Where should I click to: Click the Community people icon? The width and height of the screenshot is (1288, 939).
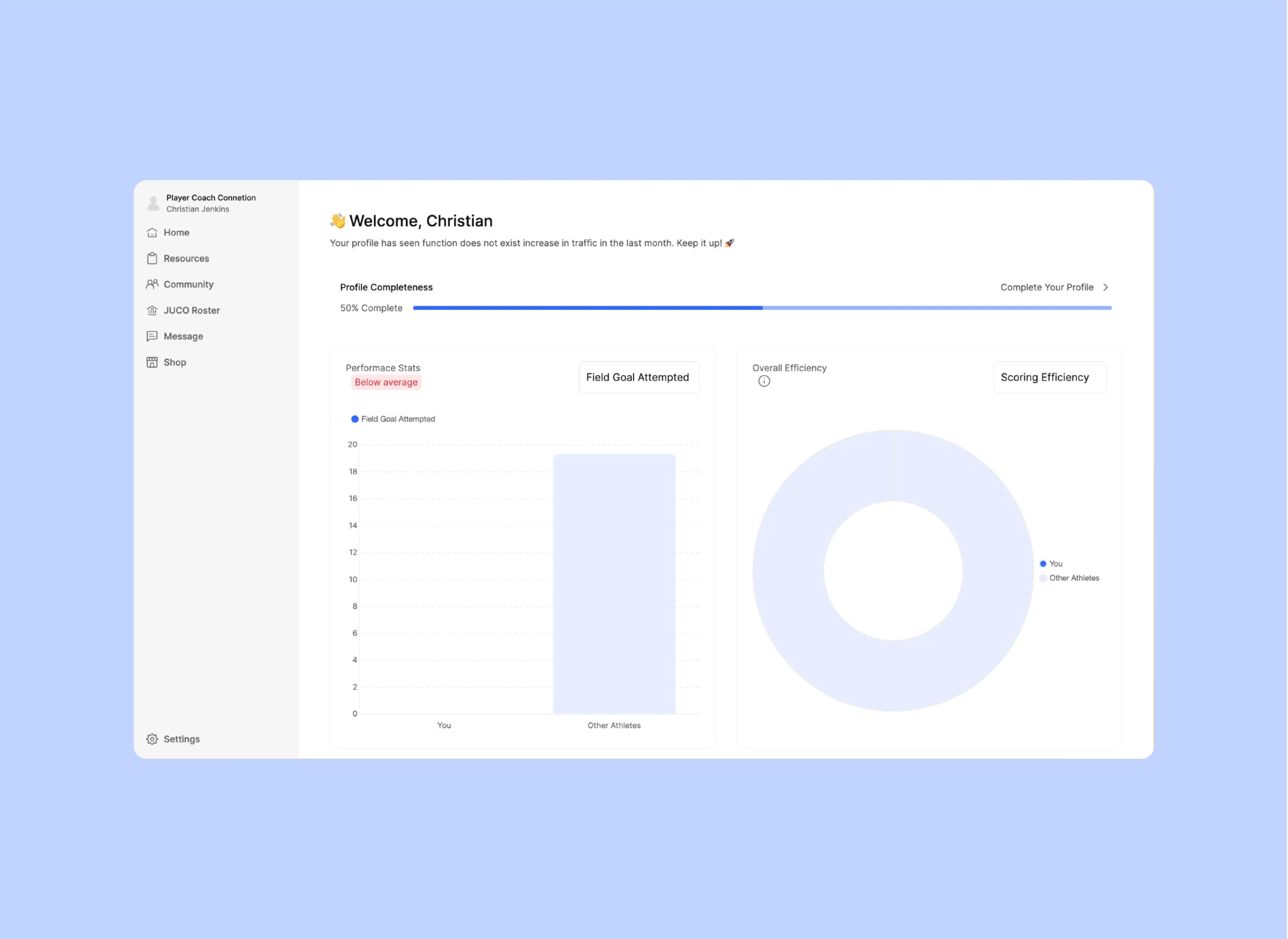point(152,284)
